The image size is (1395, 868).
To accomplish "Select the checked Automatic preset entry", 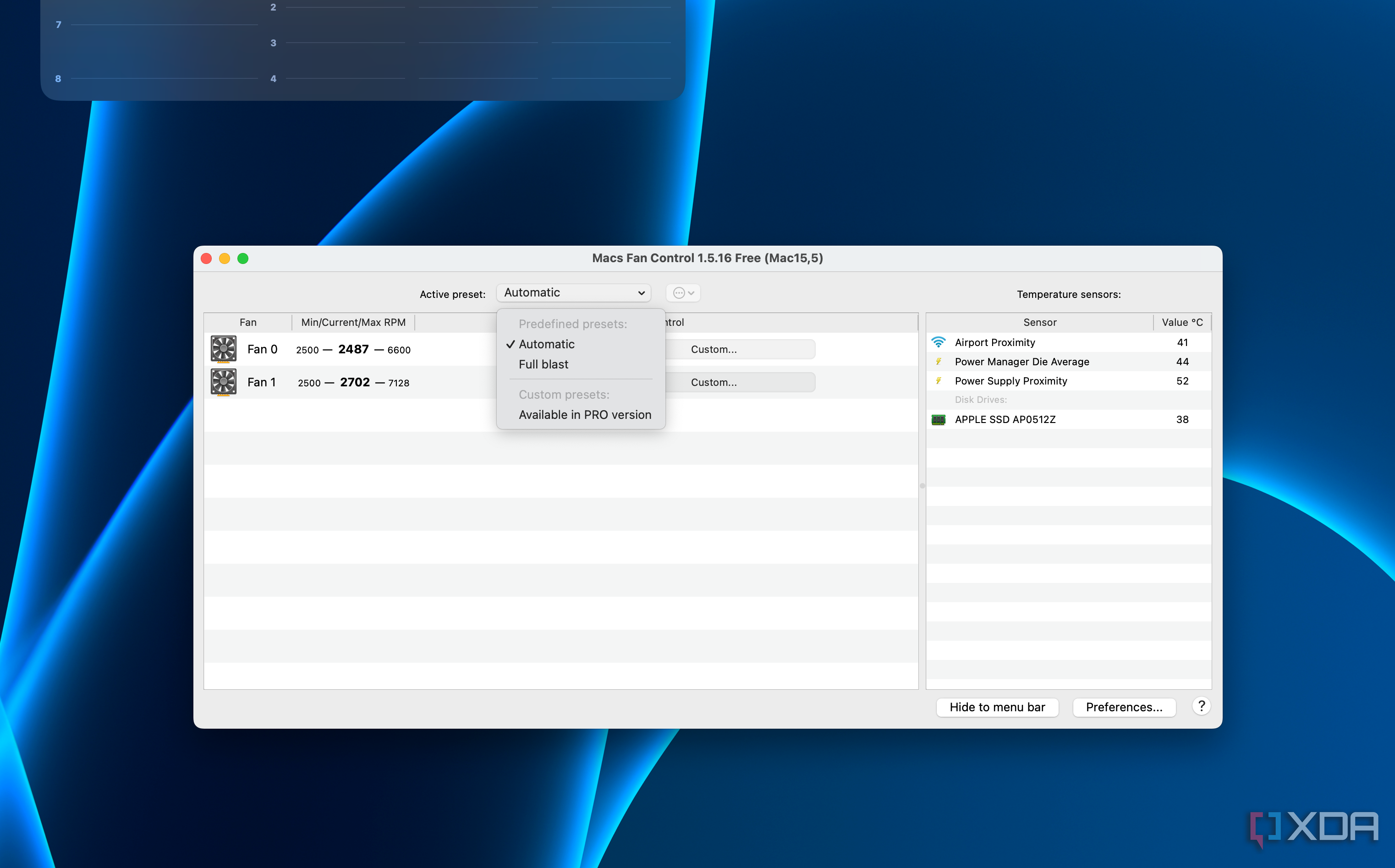I will tap(580, 344).
